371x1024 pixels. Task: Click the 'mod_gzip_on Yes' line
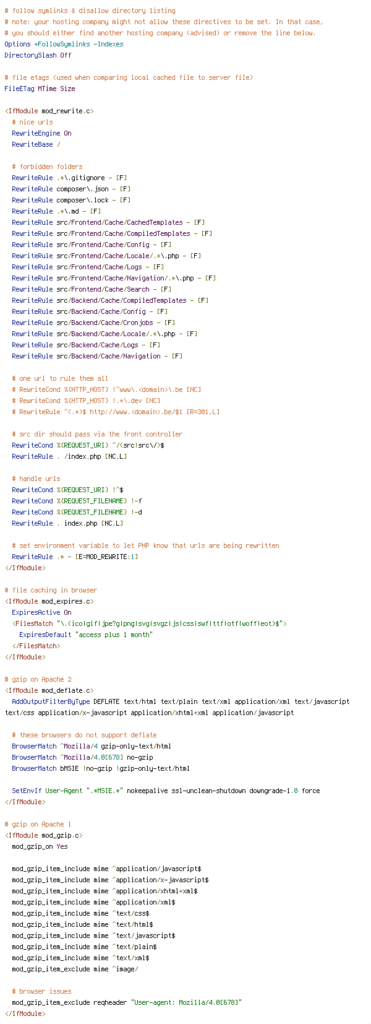(x=39, y=846)
